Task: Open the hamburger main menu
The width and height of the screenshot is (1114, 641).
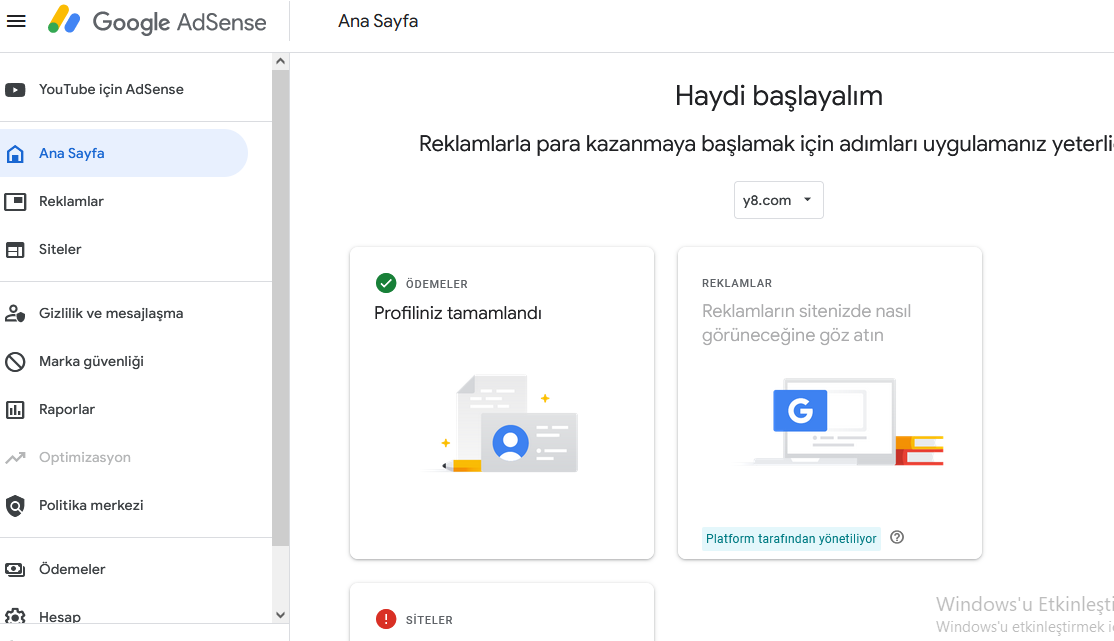Action: (16, 21)
